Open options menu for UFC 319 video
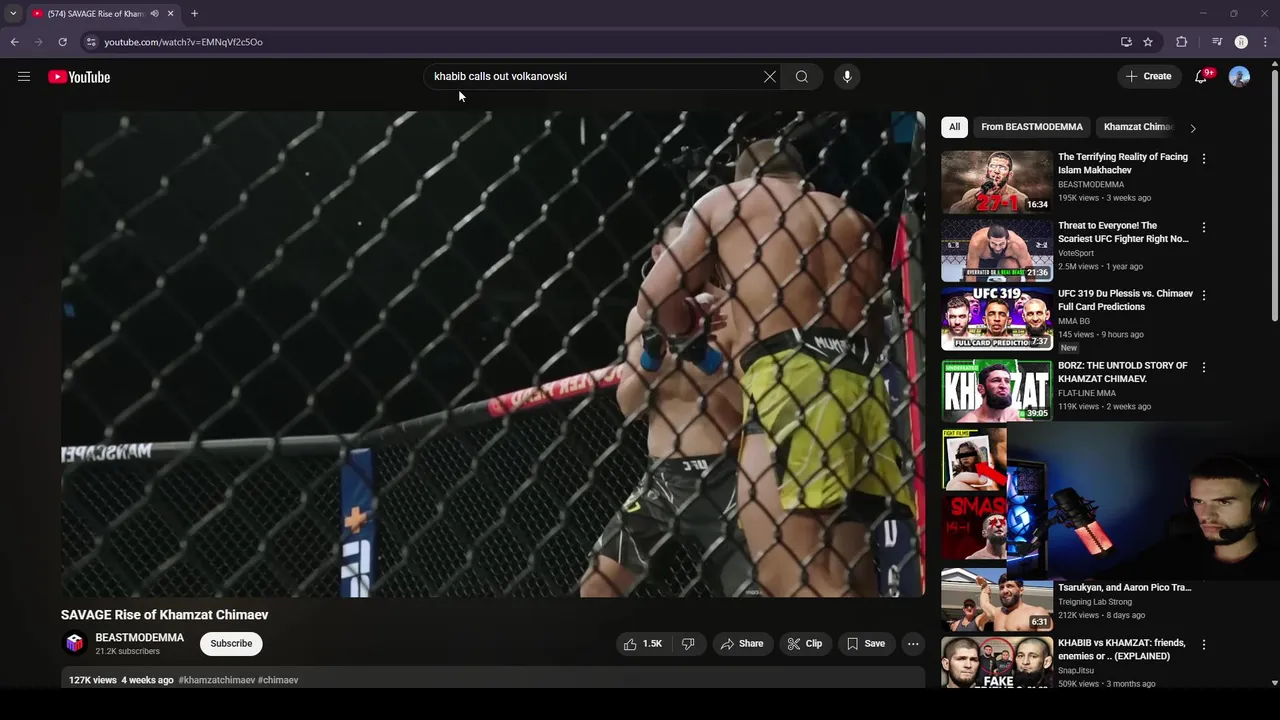This screenshot has height=720, width=1280. pyautogui.click(x=1204, y=296)
